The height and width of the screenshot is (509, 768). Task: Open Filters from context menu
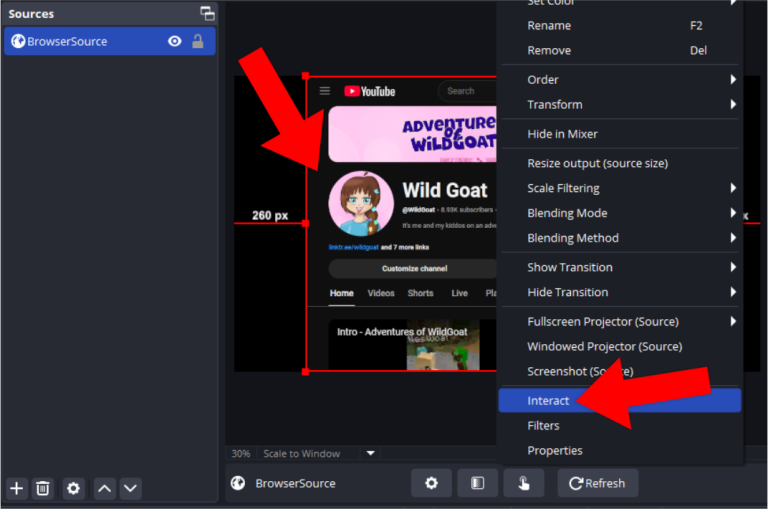point(620,426)
